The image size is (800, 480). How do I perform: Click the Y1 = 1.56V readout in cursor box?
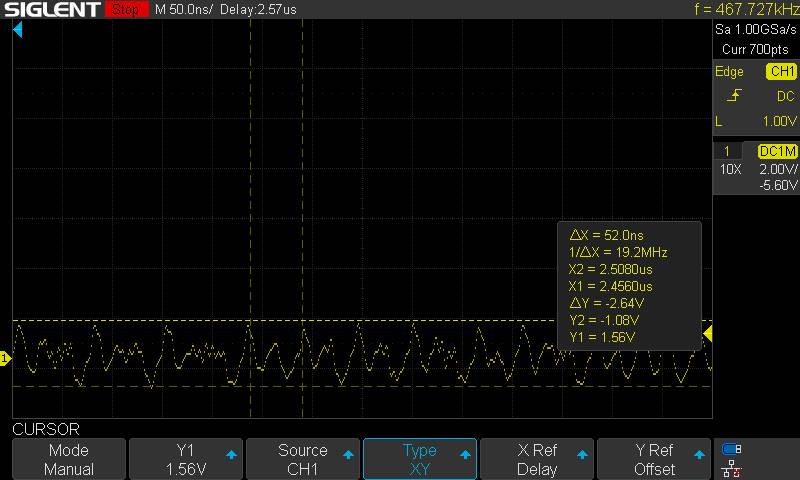[602, 337]
